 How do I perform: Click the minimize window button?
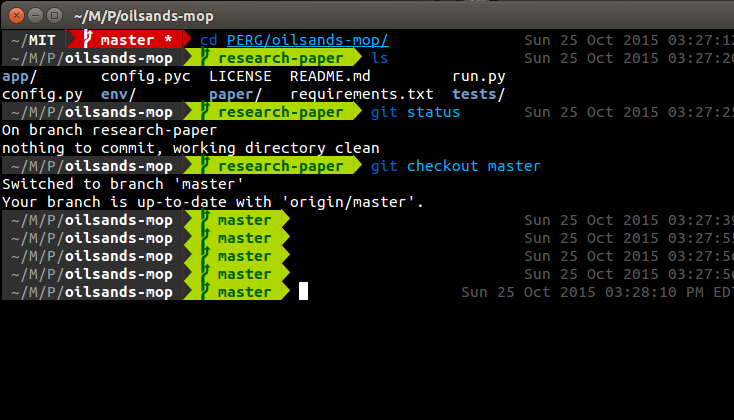[x=36, y=16]
